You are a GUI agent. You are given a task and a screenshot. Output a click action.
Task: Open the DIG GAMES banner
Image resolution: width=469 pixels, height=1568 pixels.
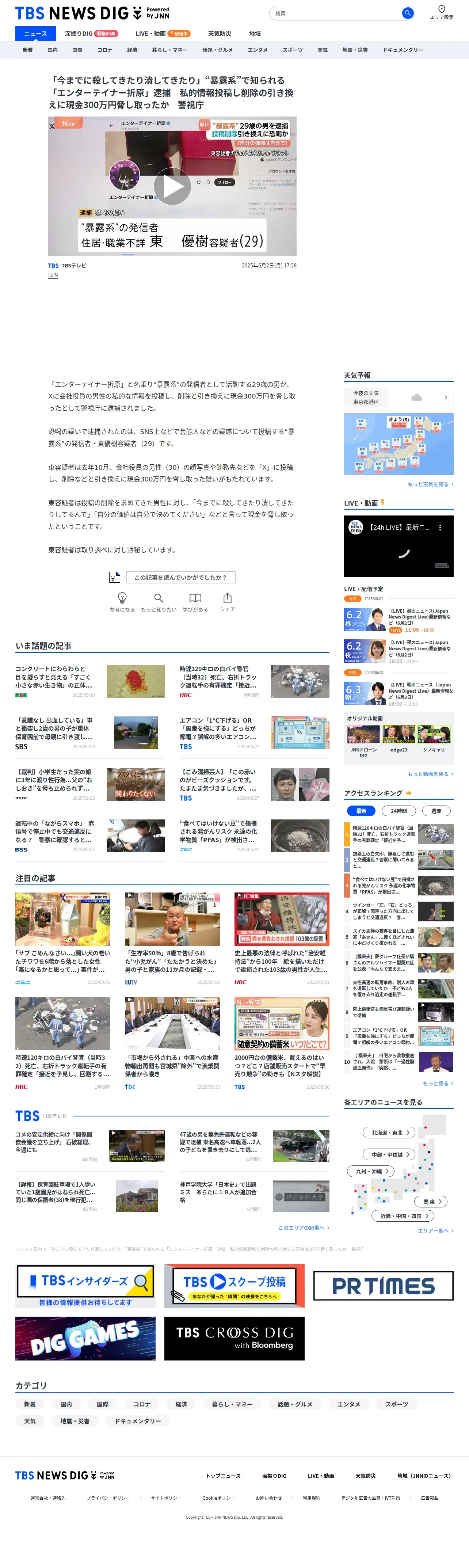pos(85,1339)
